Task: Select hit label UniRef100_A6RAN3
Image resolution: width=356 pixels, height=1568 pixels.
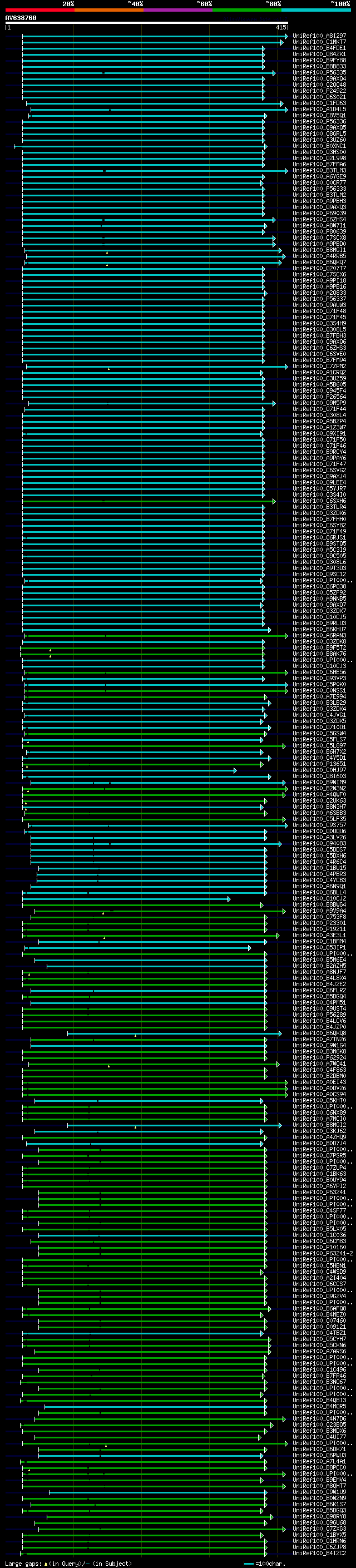Action: click(x=319, y=635)
